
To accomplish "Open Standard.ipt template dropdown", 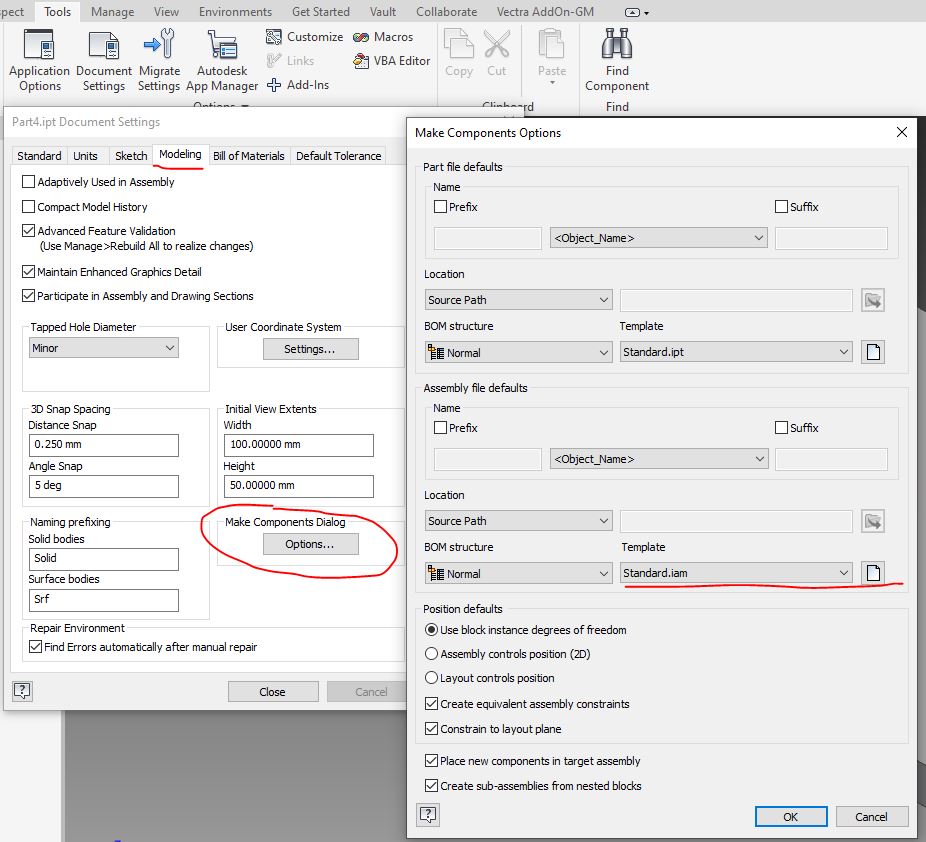I will (736, 352).
